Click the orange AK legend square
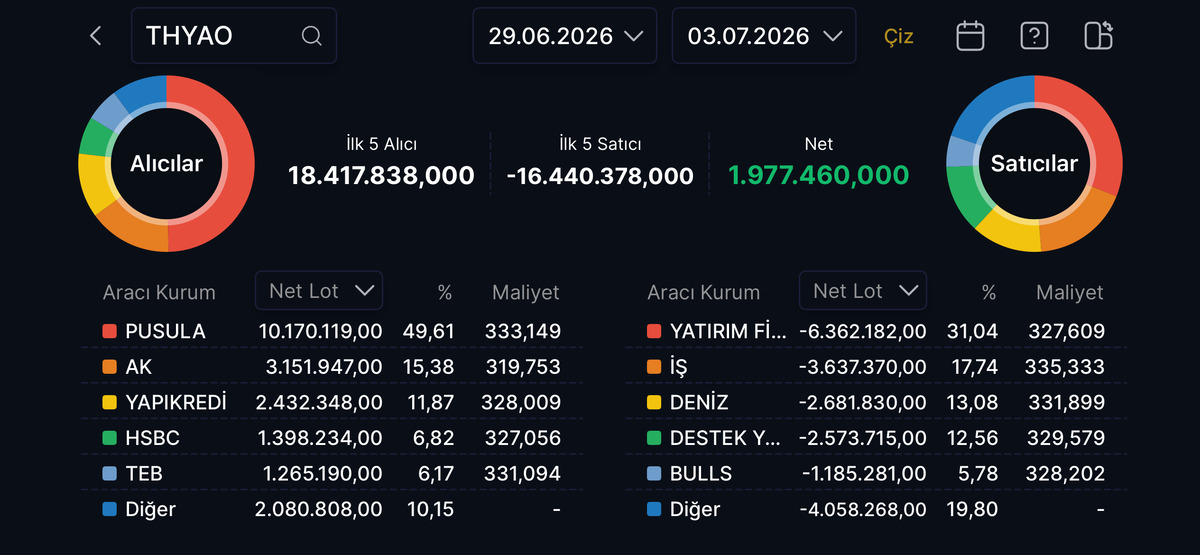 [109, 367]
